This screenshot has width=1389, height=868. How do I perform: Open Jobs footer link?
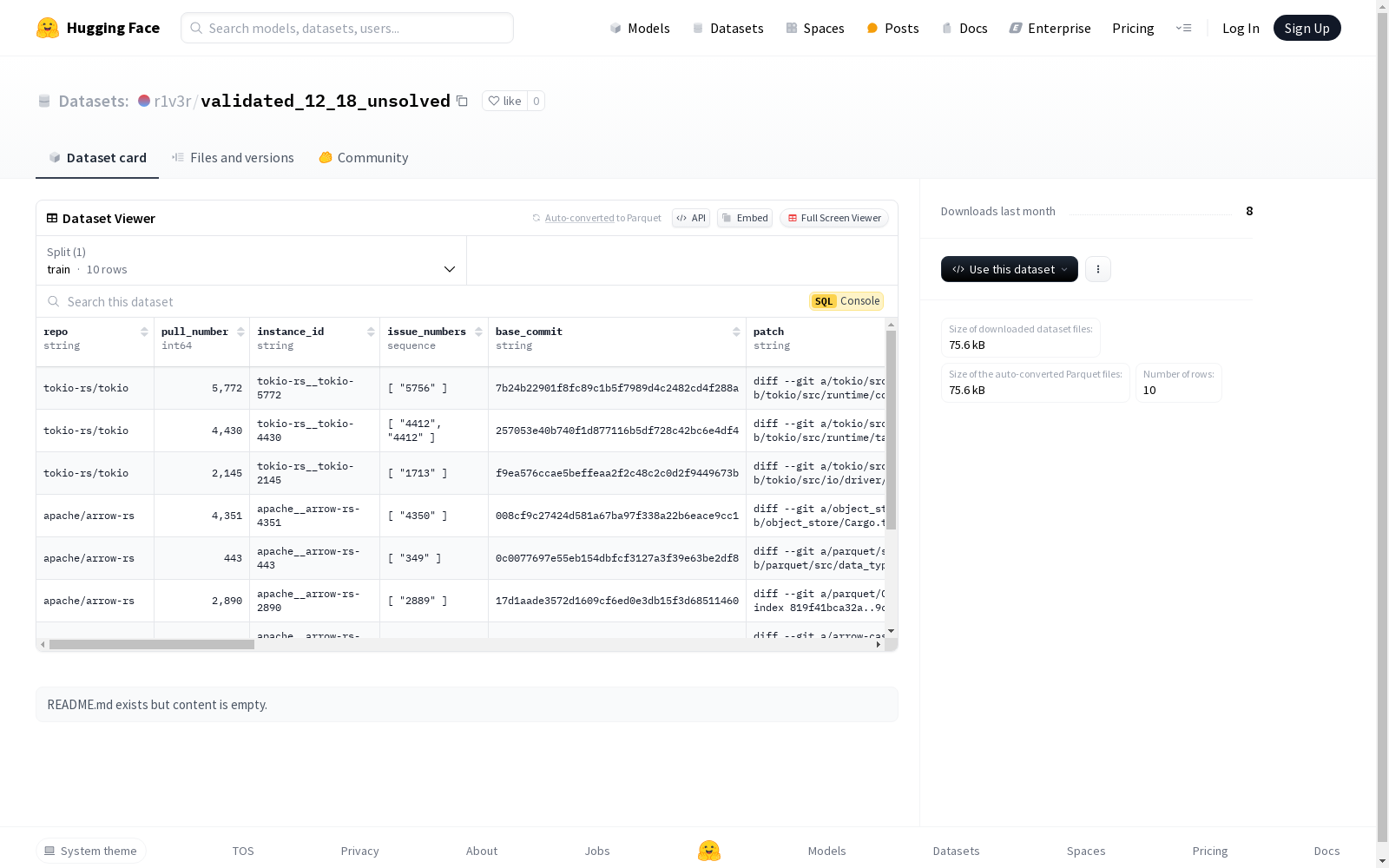click(597, 851)
